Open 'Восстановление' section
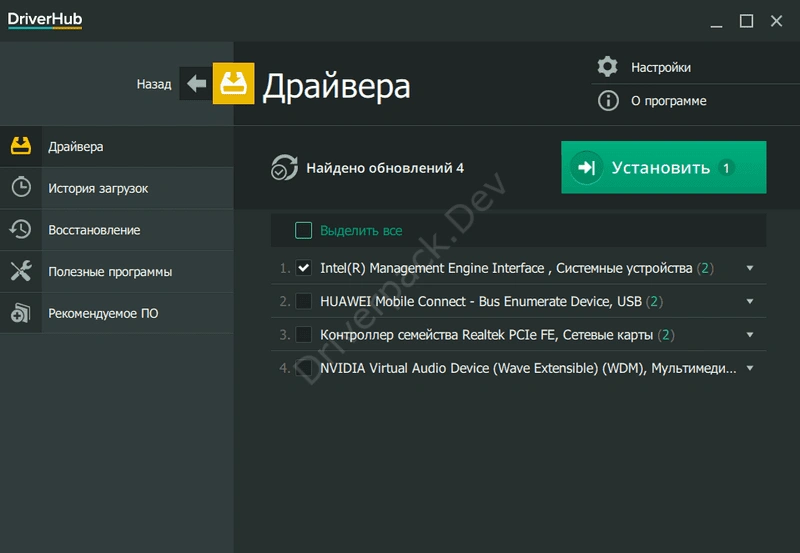Image resolution: width=800 pixels, height=553 pixels. coord(117,230)
